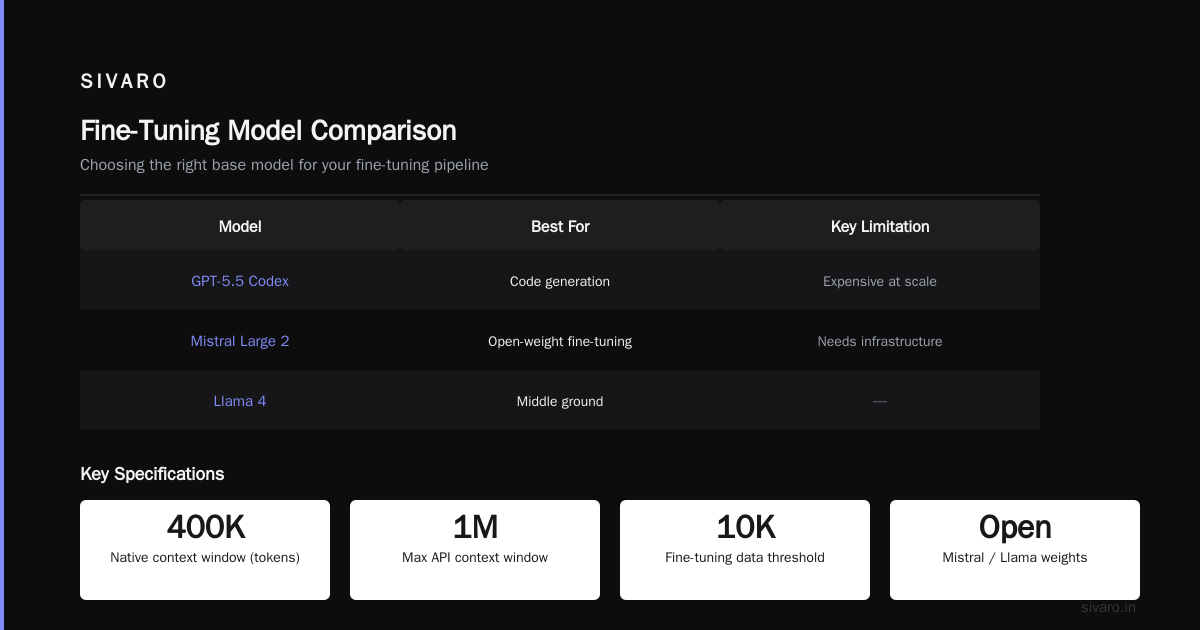Screen dimensions: 1200x630
Task: Click the 400K value in first card
Action: pyautogui.click(x=205, y=527)
